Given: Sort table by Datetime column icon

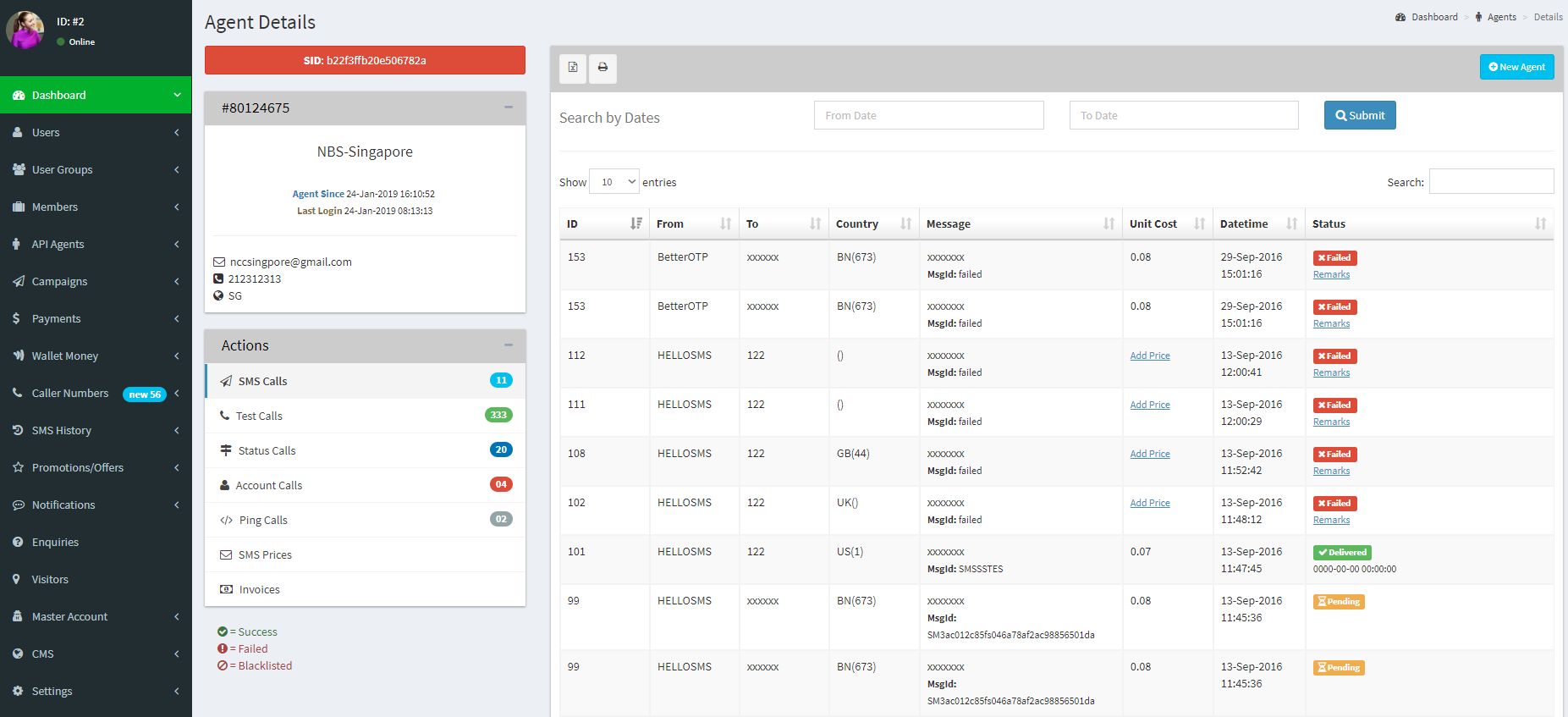Looking at the screenshot, I should (1291, 223).
